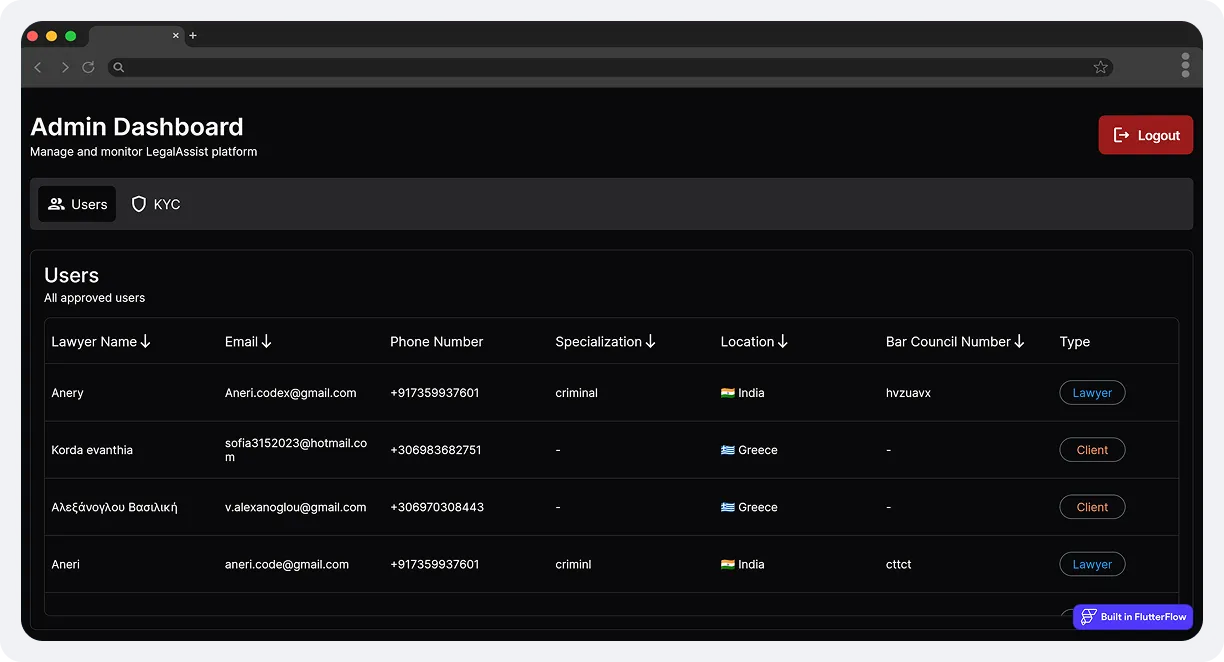Click email v.alexanoglou@gmail.com
The height and width of the screenshot is (662, 1224).
point(295,507)
